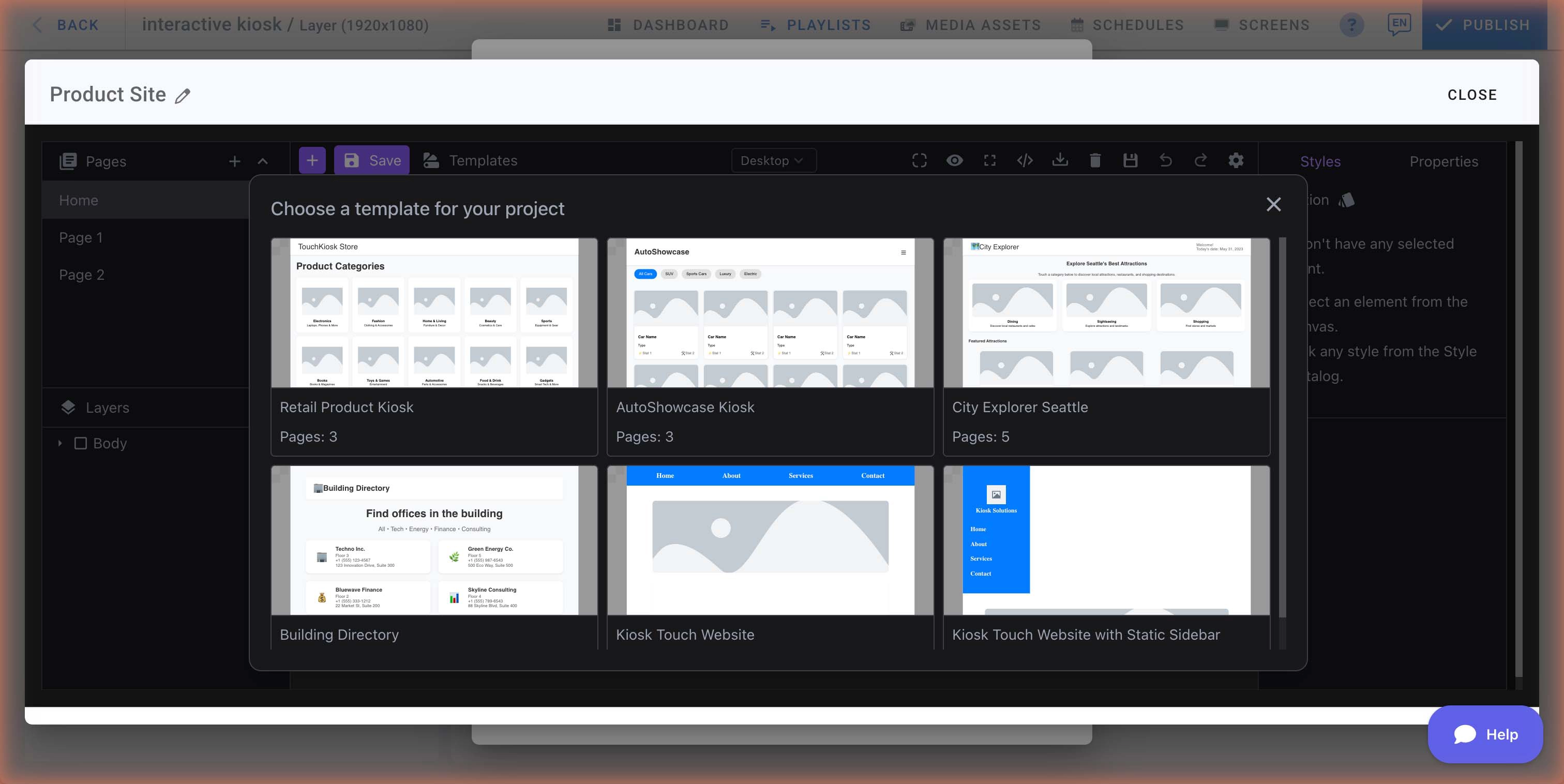1564x784 pixels.
Task: Click the purple Save button
Action: 371,160
